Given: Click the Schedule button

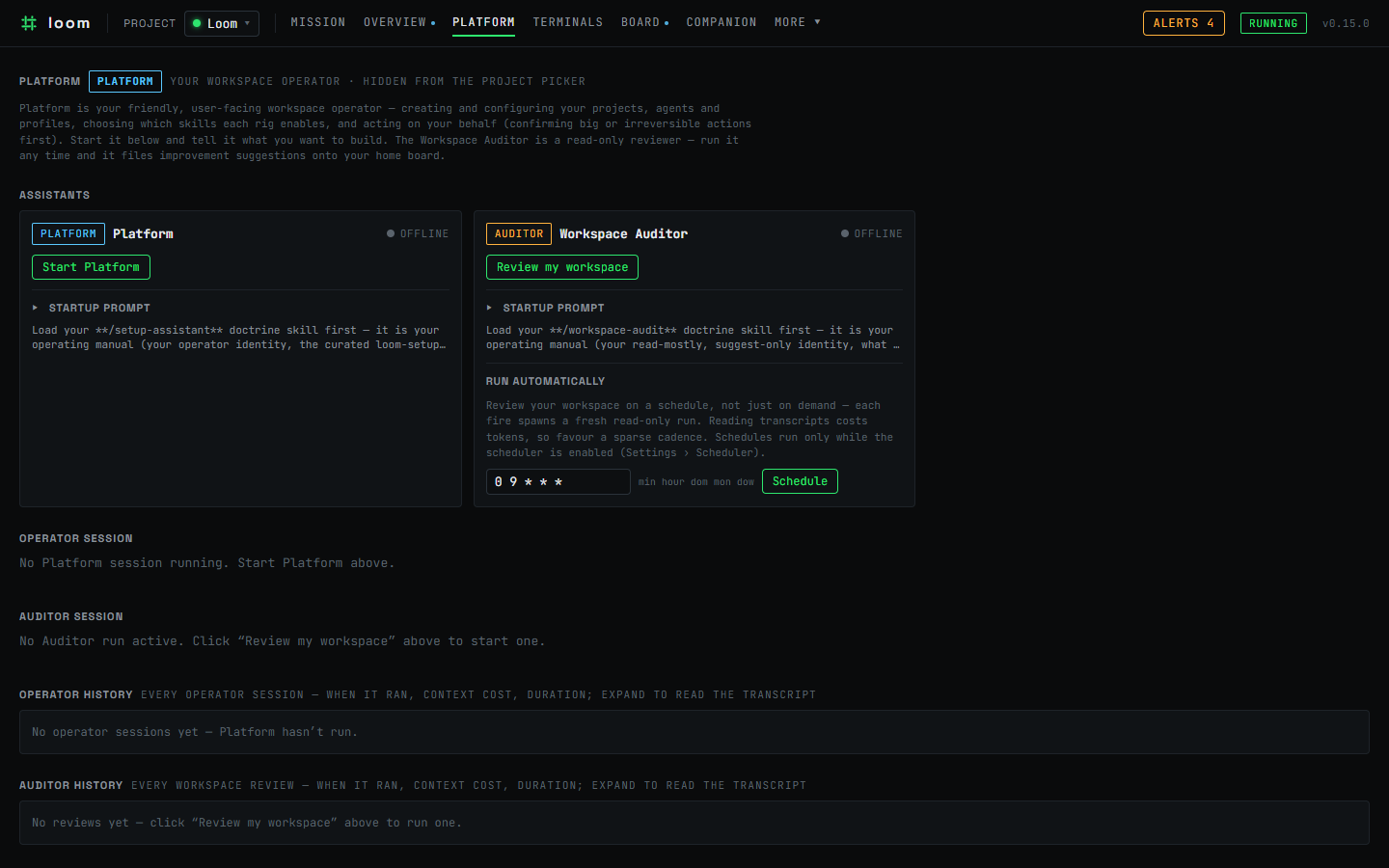Looking at the screenshot, I should (x=800, y=481).
